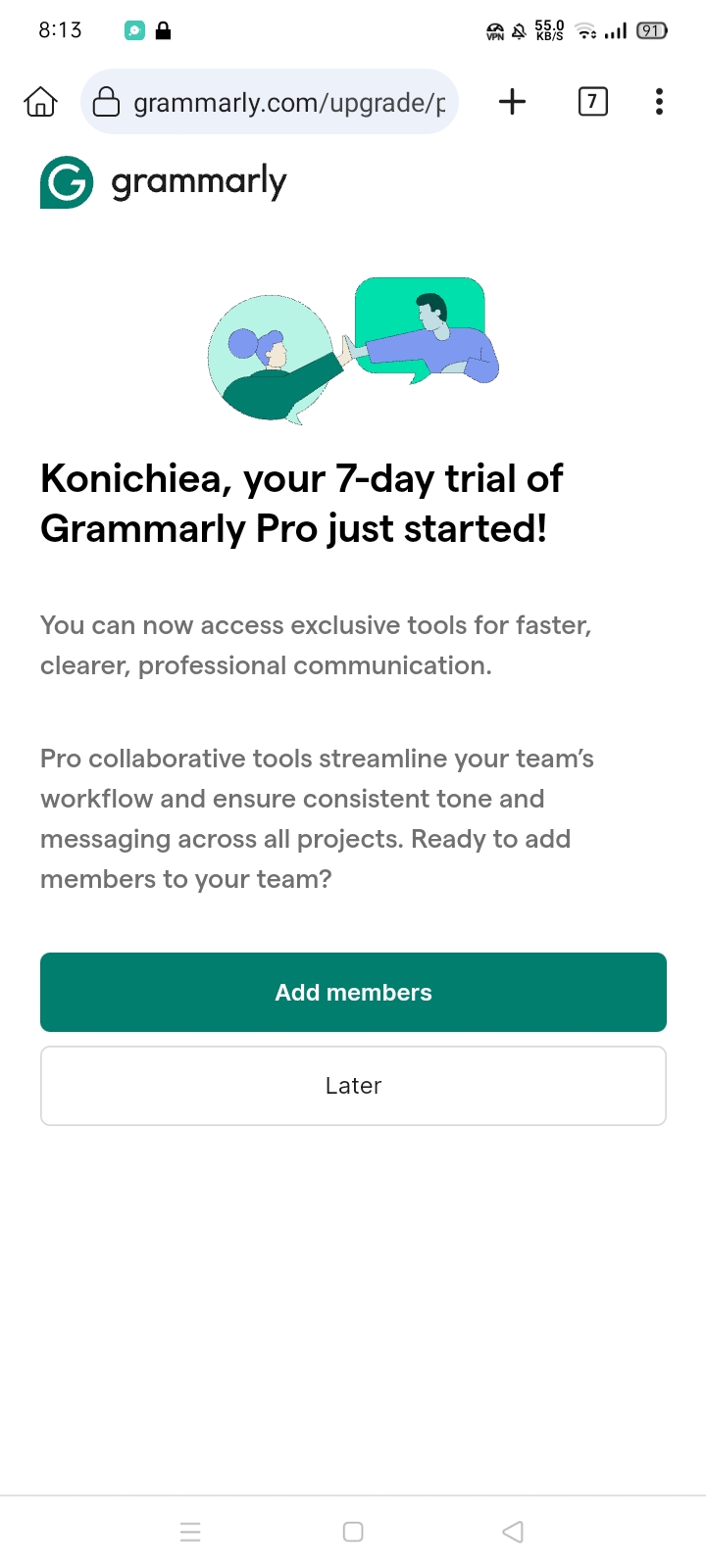Open the browser three-dot menu

pos(659,102)
